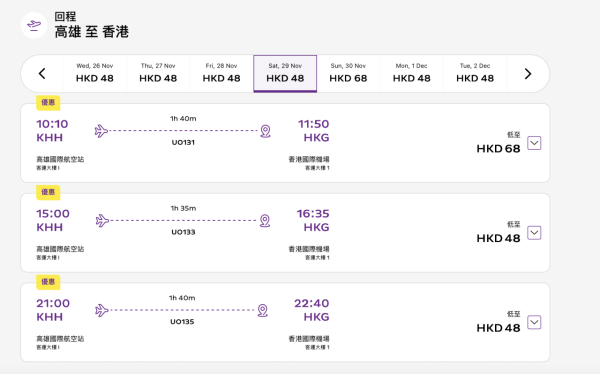The height and width of the screenshot is (374, 600).
Task: Click plane icon on UO133 flight row
Action: point(102,220)
